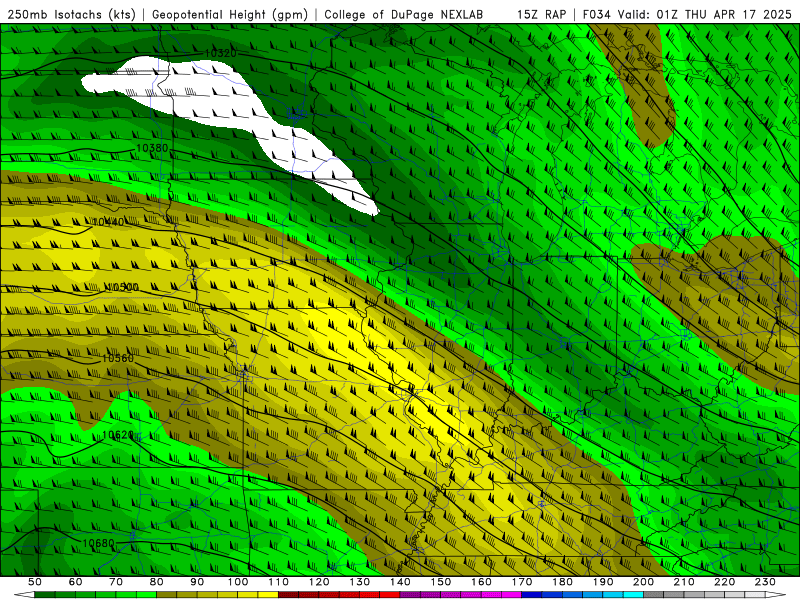Click the dark blue swatch starting at 170
Image resolution: width=800 pixels, height=600 pixels.
point(532,595)
